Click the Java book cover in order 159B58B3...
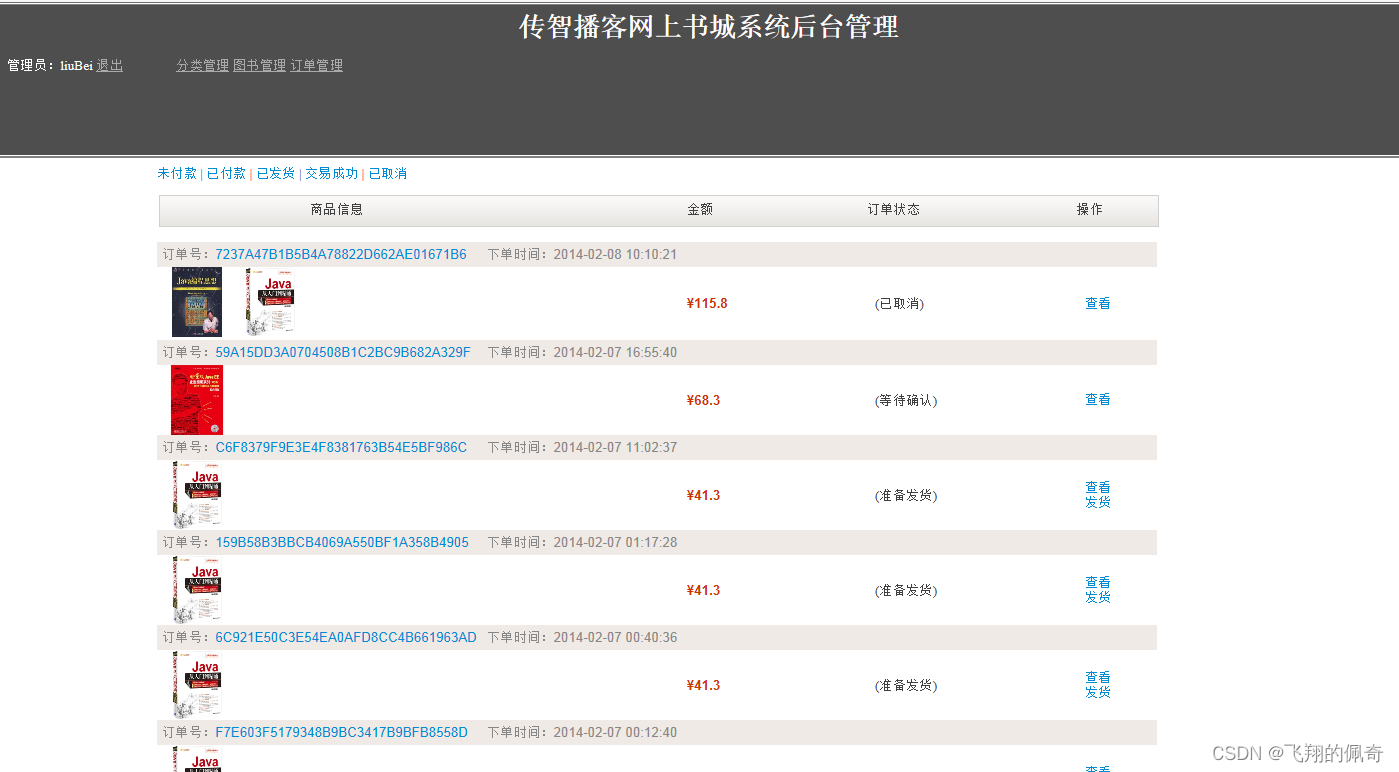 [197, 589]
